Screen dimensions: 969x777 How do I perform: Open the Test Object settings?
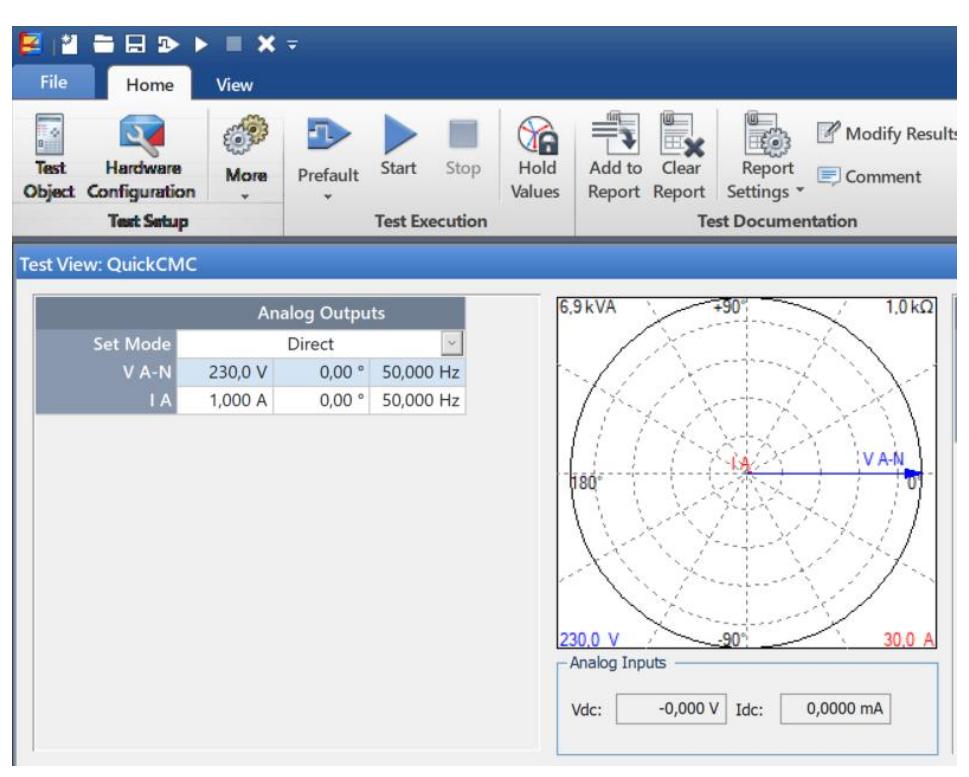tap(49, 157)
